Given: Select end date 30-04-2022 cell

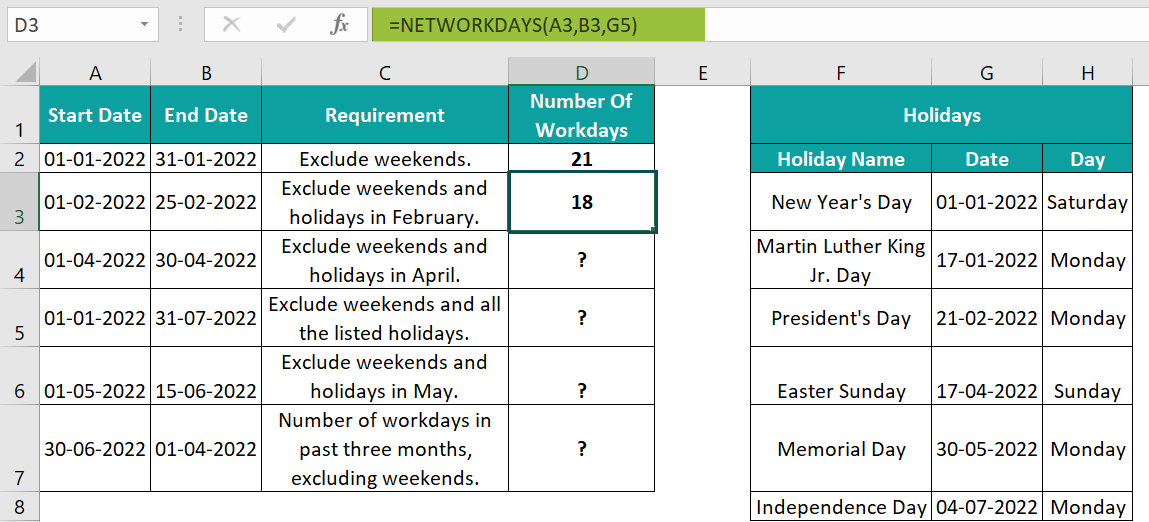Looking at the screenshot, I should 206,260.
